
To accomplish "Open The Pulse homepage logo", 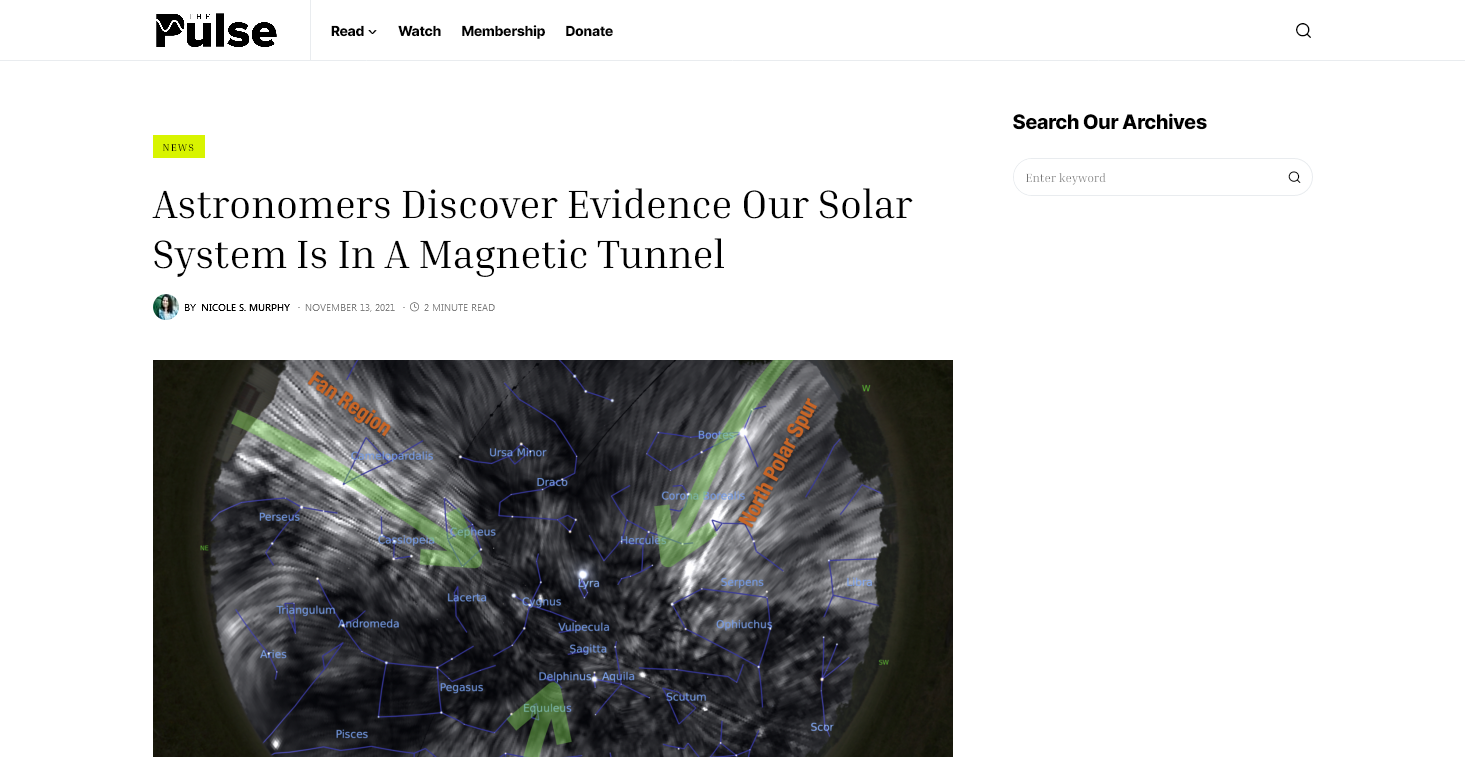I will click(216, 30).
